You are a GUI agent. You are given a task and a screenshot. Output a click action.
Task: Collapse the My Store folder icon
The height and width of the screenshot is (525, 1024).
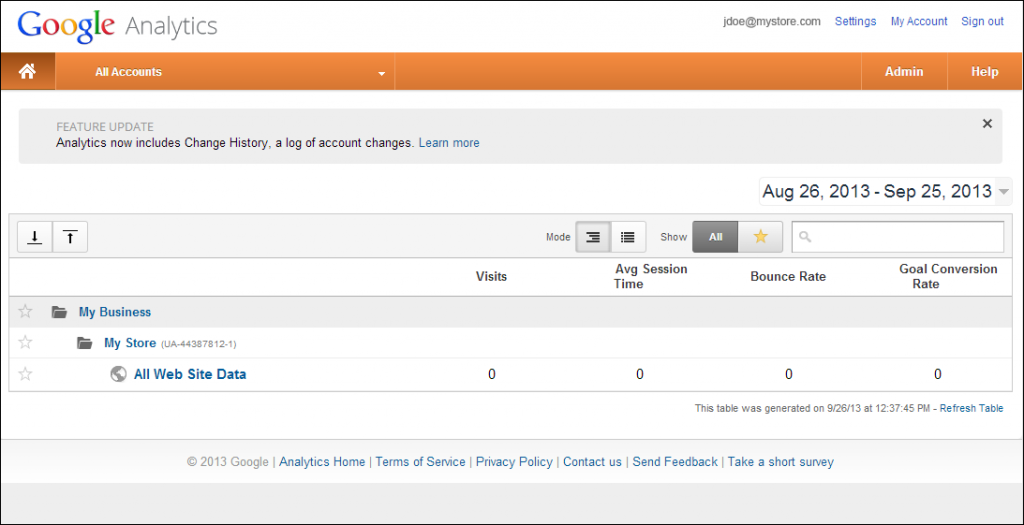tap(84, 343)
